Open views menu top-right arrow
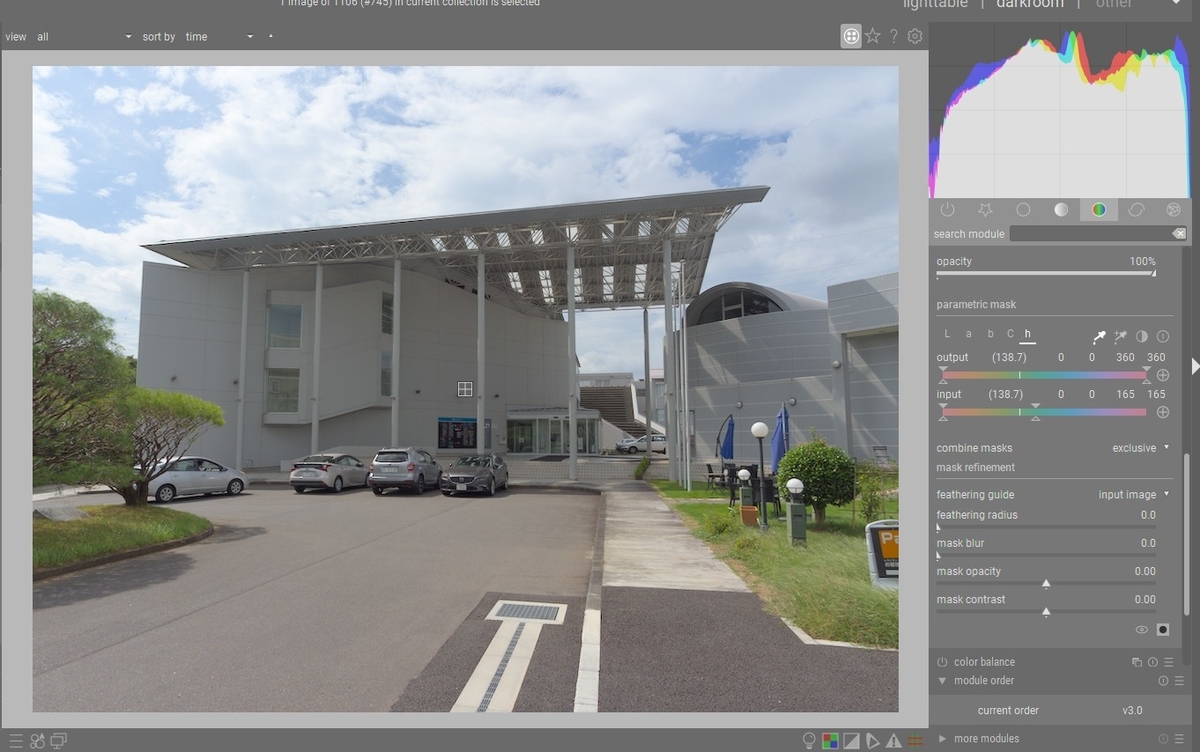This screenshot has height=752, width=1200. coord(1176,4)
